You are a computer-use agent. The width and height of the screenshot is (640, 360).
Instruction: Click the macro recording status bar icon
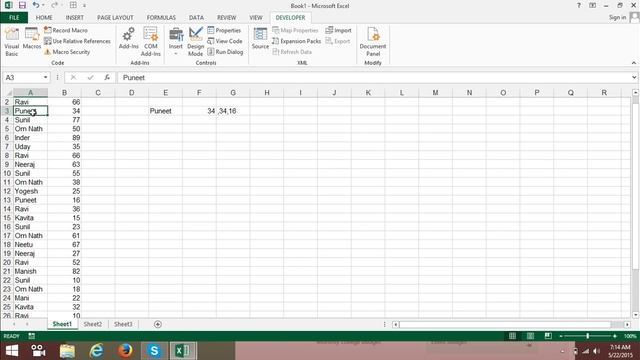click(x=31, y=336)
